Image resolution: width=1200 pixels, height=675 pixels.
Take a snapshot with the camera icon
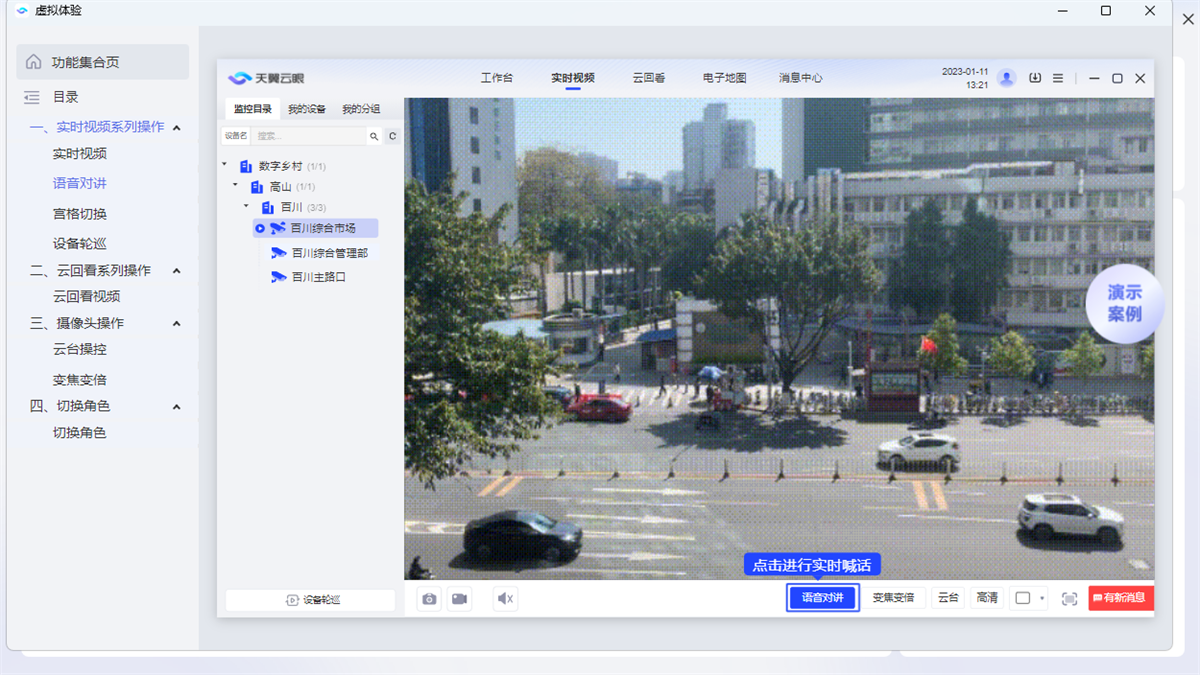click(x=430, y=598)
